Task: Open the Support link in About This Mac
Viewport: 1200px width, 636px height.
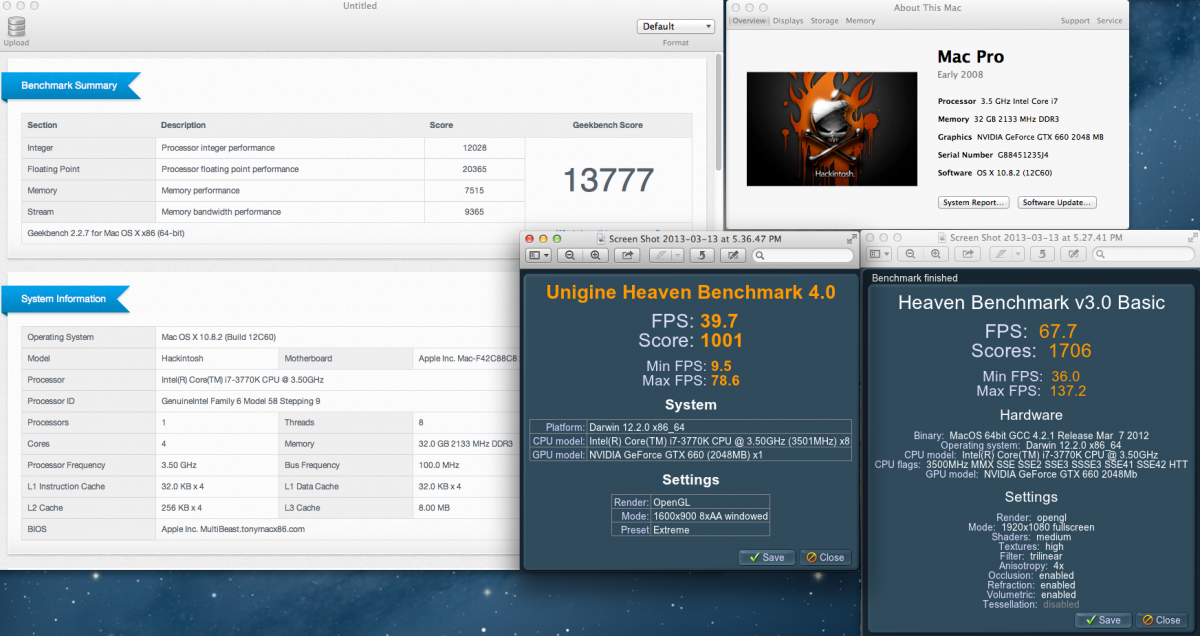Action: 1075,21
